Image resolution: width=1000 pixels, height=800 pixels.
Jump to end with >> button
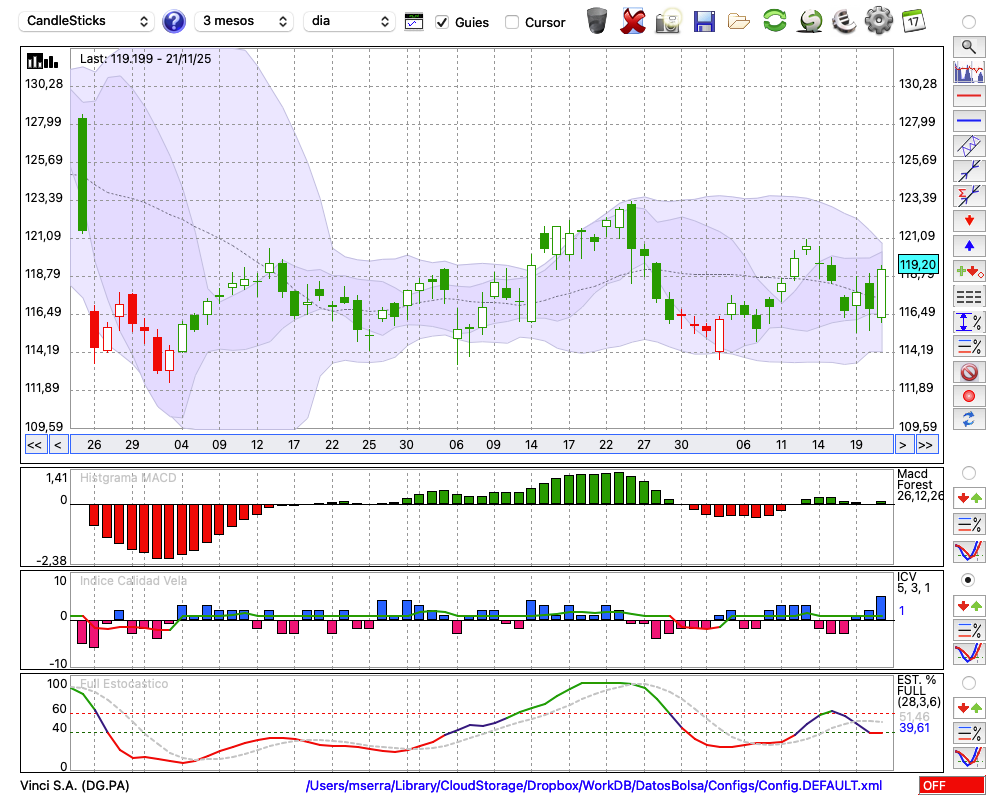click(928, 445)
